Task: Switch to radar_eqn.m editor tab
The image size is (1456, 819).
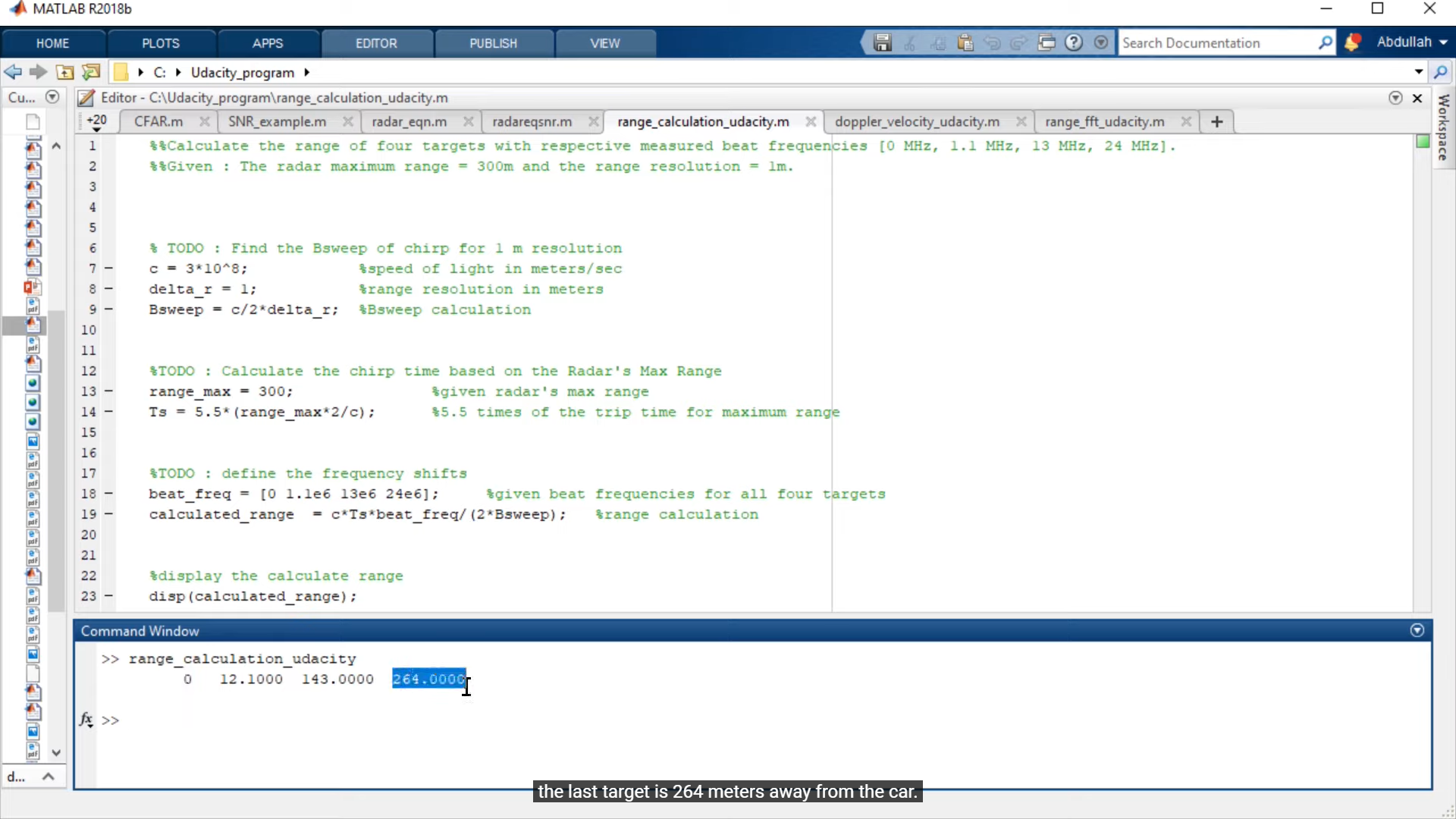Action: (409, 121)
